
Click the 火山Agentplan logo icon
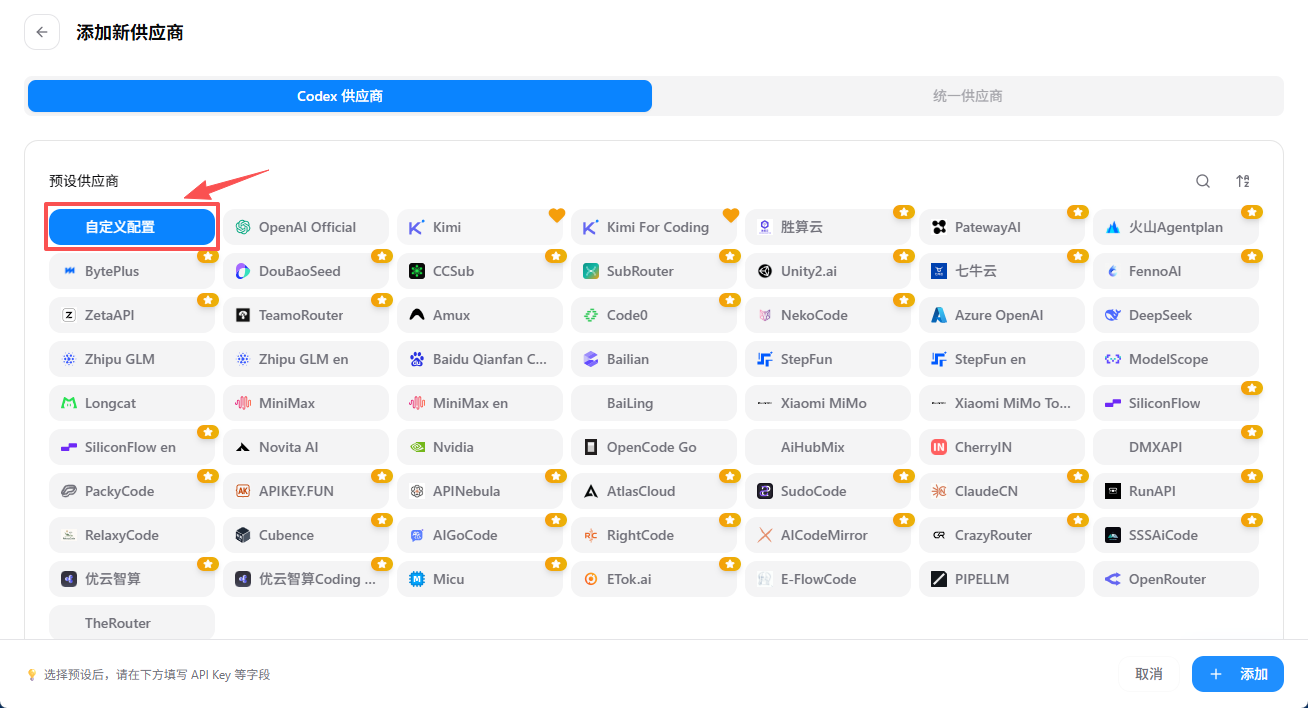[x=1112, y=227]
